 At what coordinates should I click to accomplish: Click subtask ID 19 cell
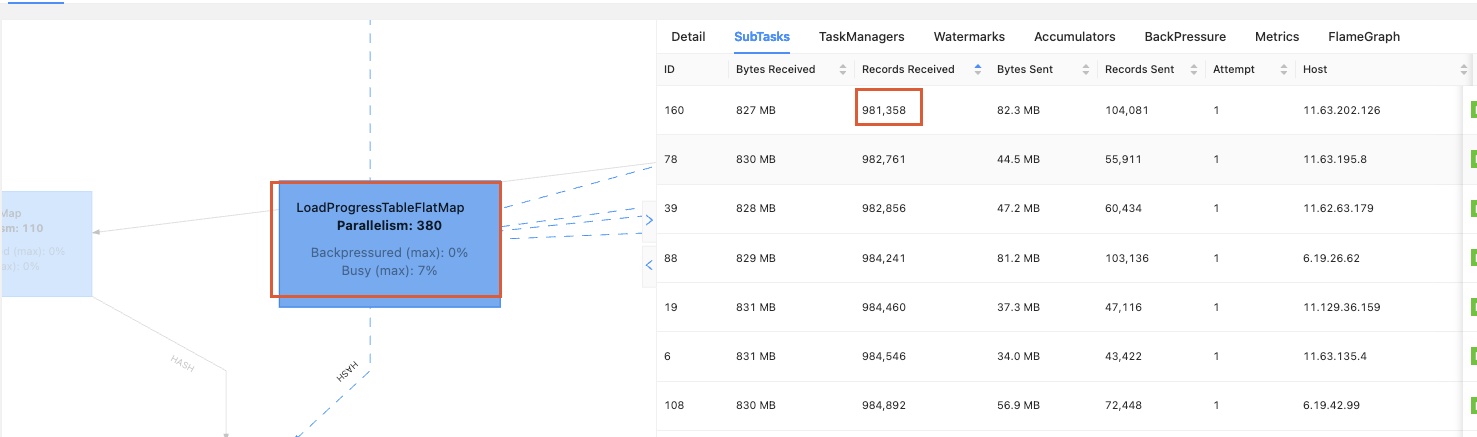670,307
